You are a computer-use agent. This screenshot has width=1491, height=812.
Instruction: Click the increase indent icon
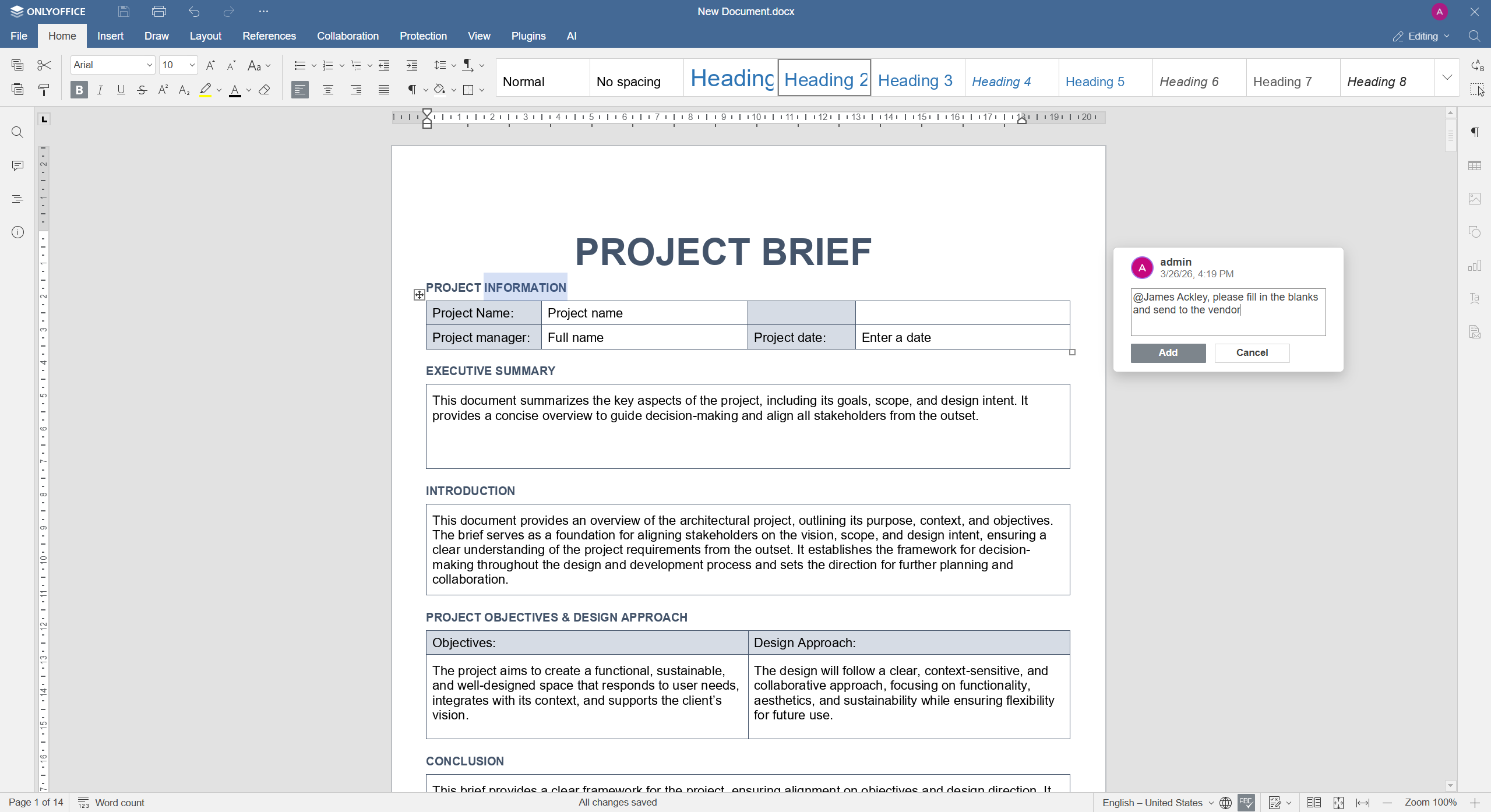412,65
